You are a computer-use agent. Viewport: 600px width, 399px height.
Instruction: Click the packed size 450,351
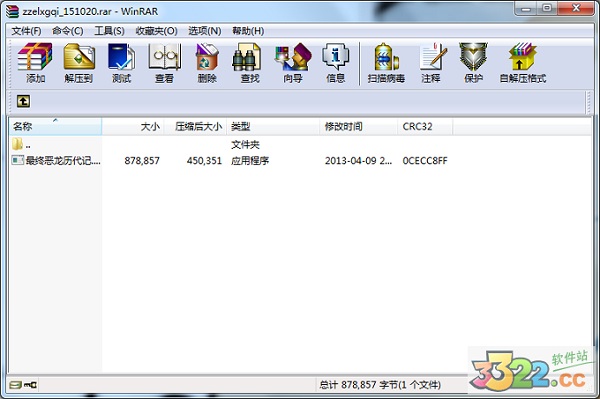[x=204, y=161]
